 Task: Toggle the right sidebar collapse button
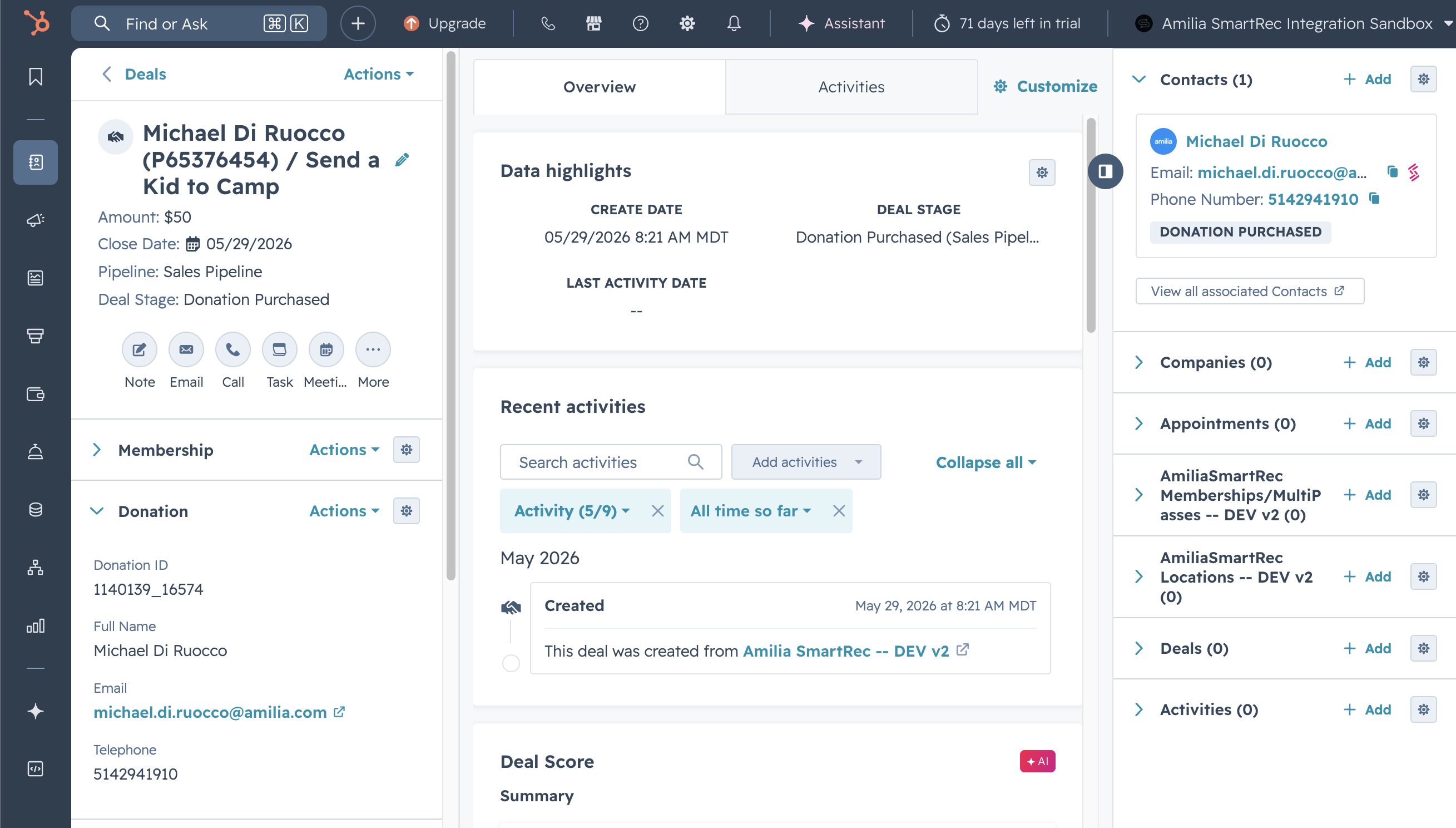1106,171
